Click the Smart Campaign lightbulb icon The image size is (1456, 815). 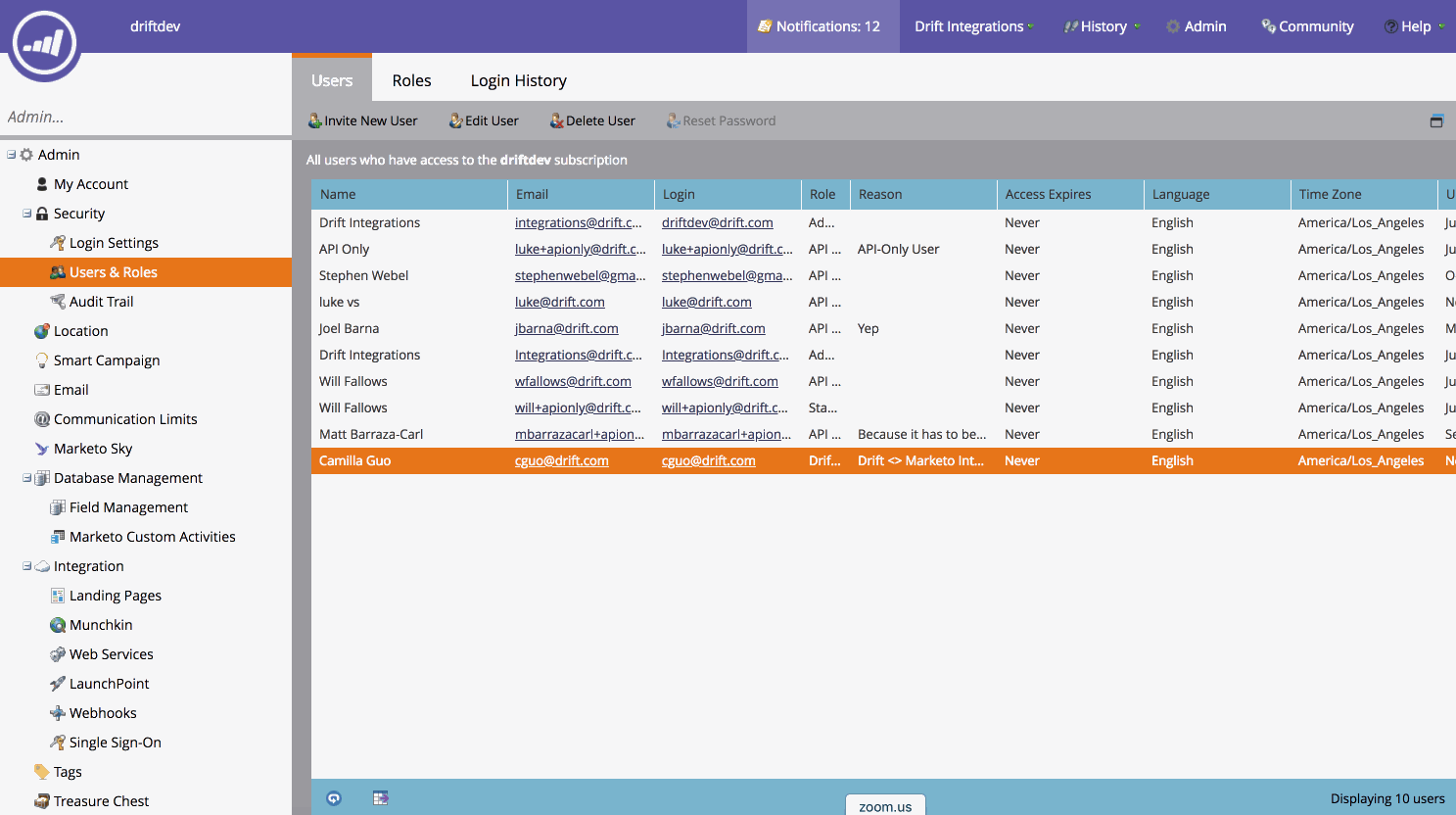(x=42, y=360)
